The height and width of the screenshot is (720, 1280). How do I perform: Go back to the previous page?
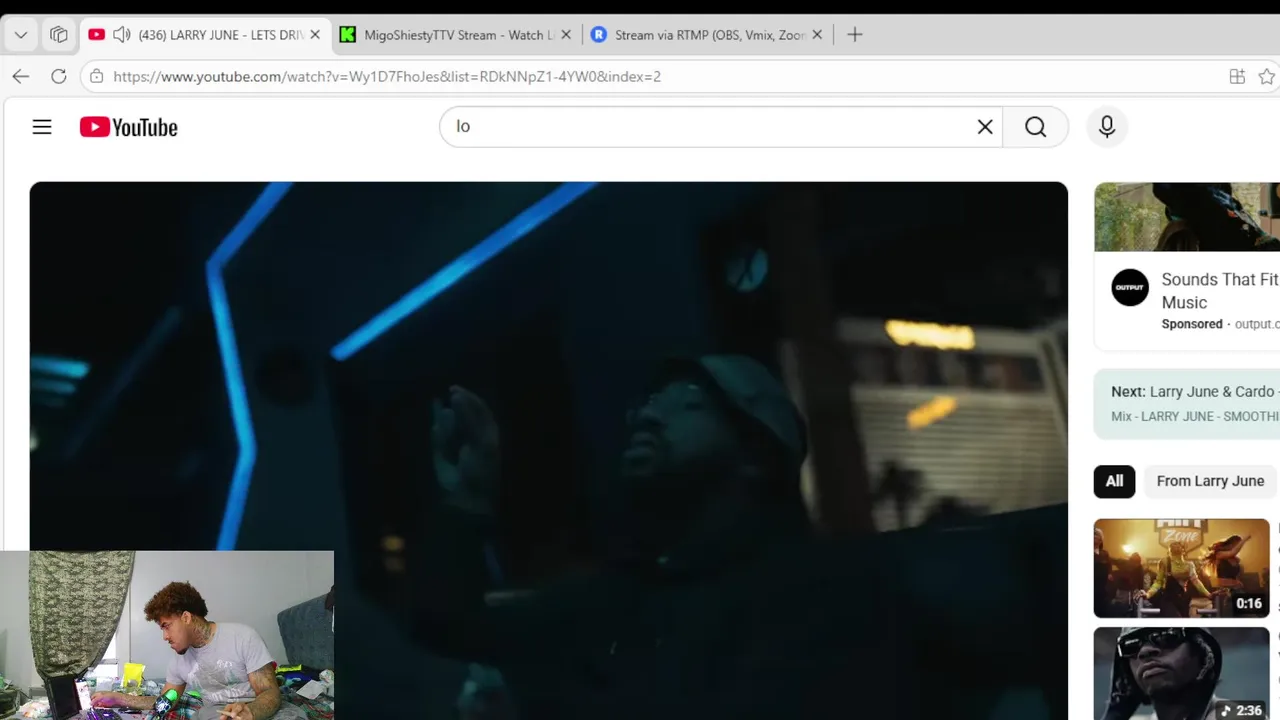pyautogui.click(x=21, y=76)
